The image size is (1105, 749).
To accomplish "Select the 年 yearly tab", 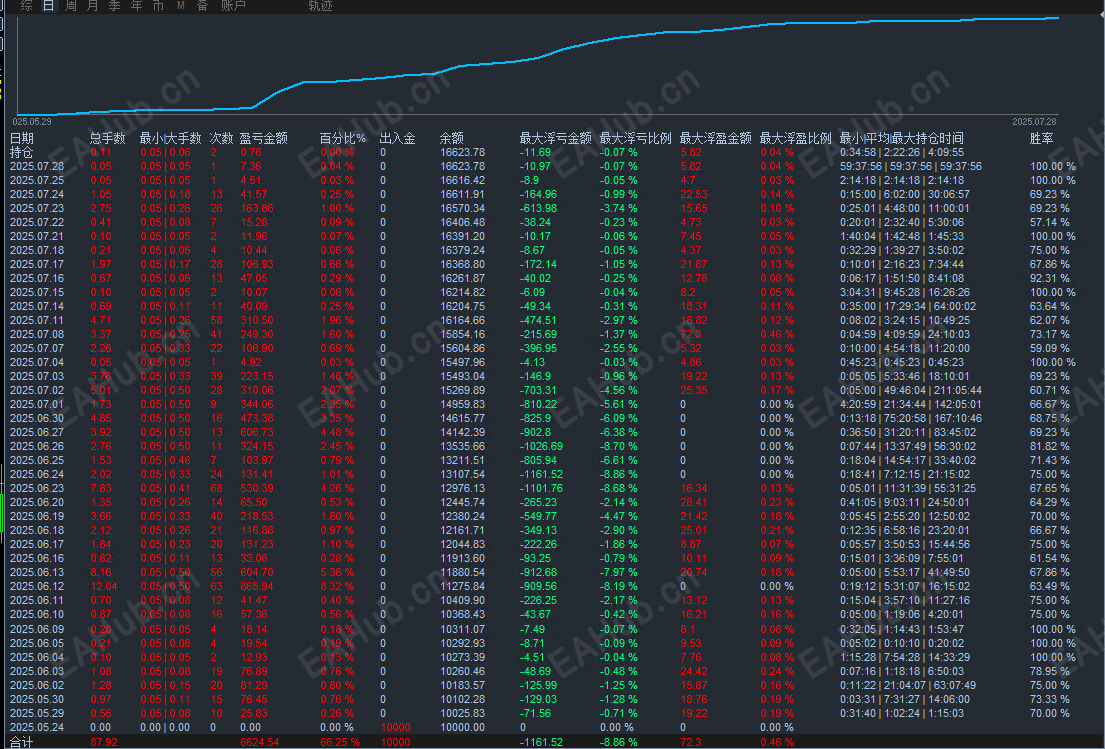I will 136,6.
